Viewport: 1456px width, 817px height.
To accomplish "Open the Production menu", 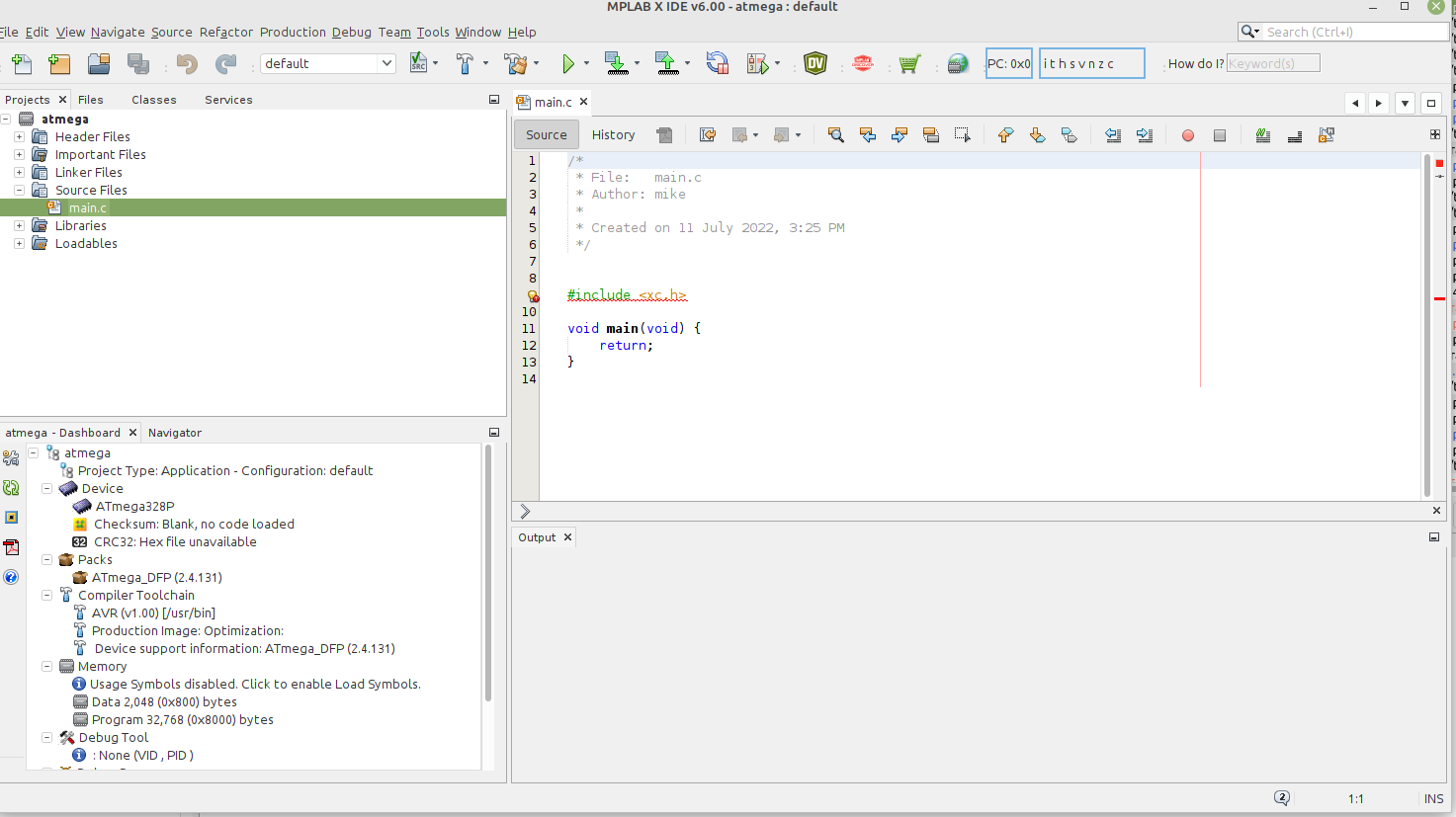I will pyautogui.click(x=293, y=33).
